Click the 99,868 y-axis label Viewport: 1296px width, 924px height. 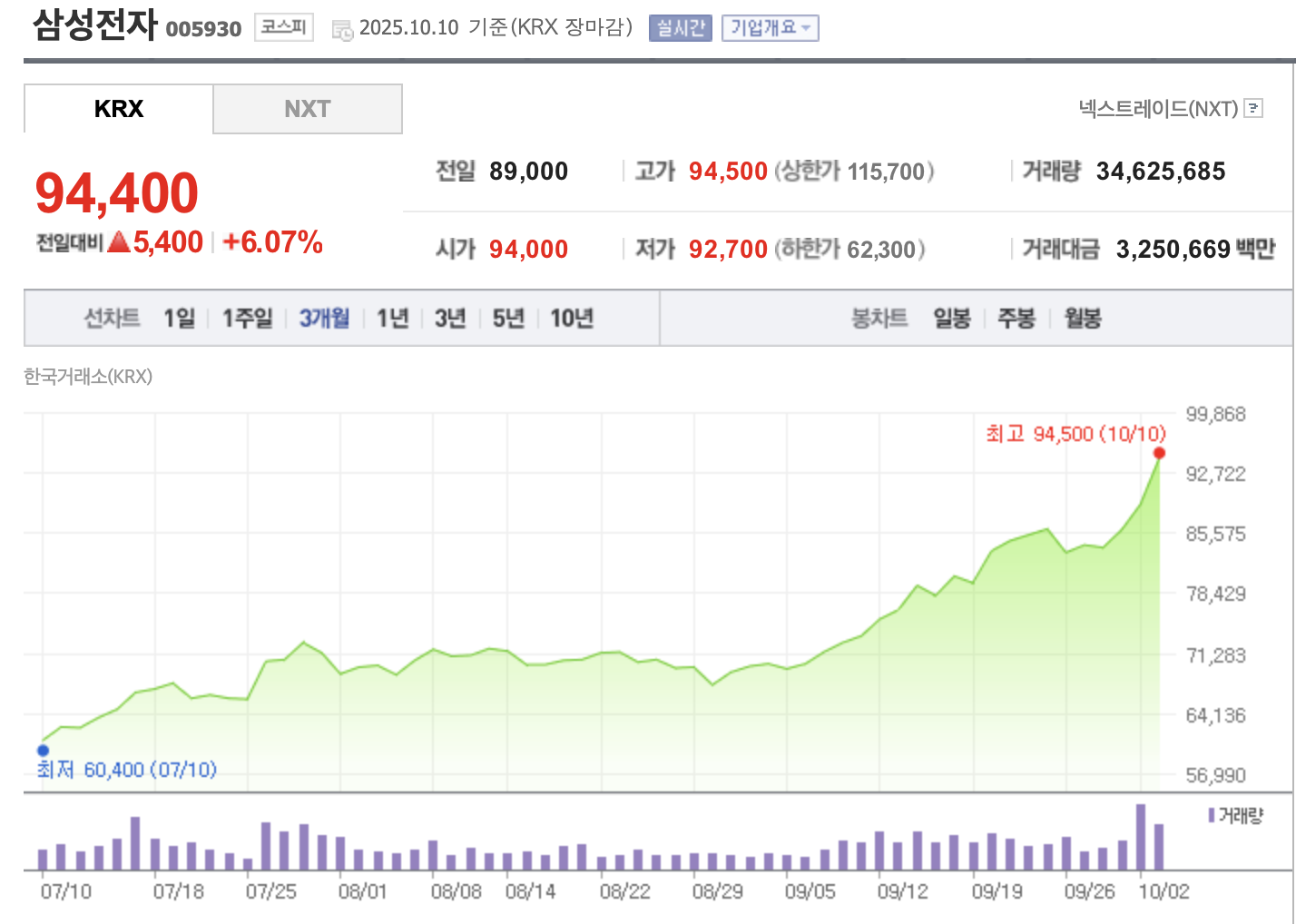click(x=1216, y=414)
